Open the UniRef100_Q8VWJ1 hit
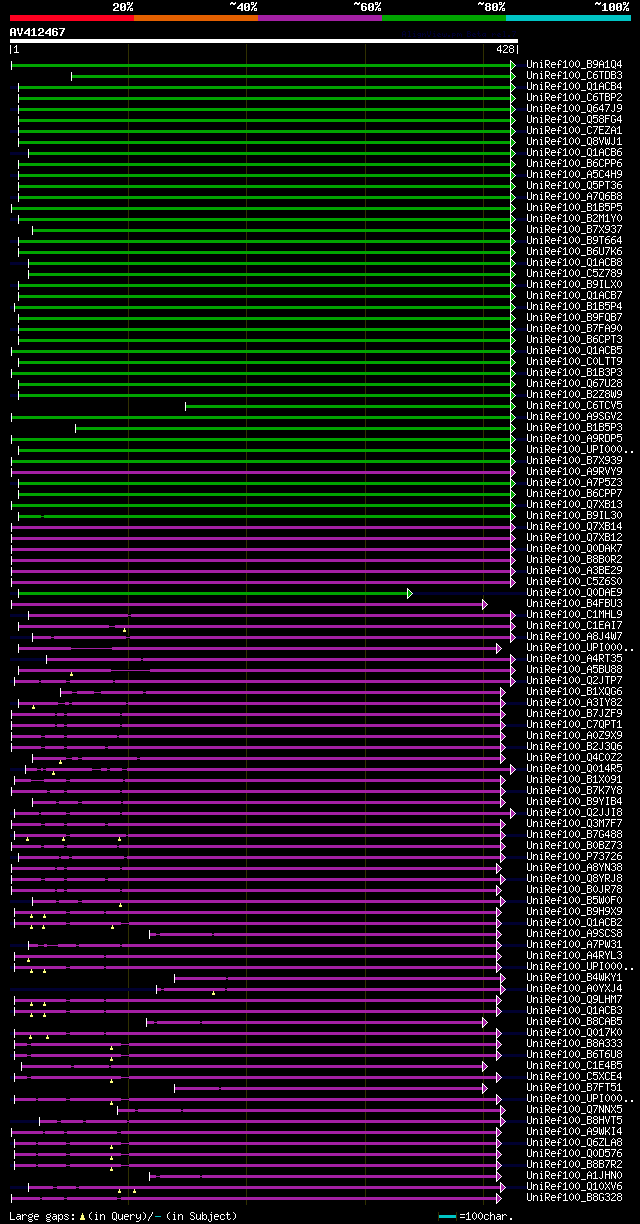This screenshot has height=1224, width=640. pos(574,141)
